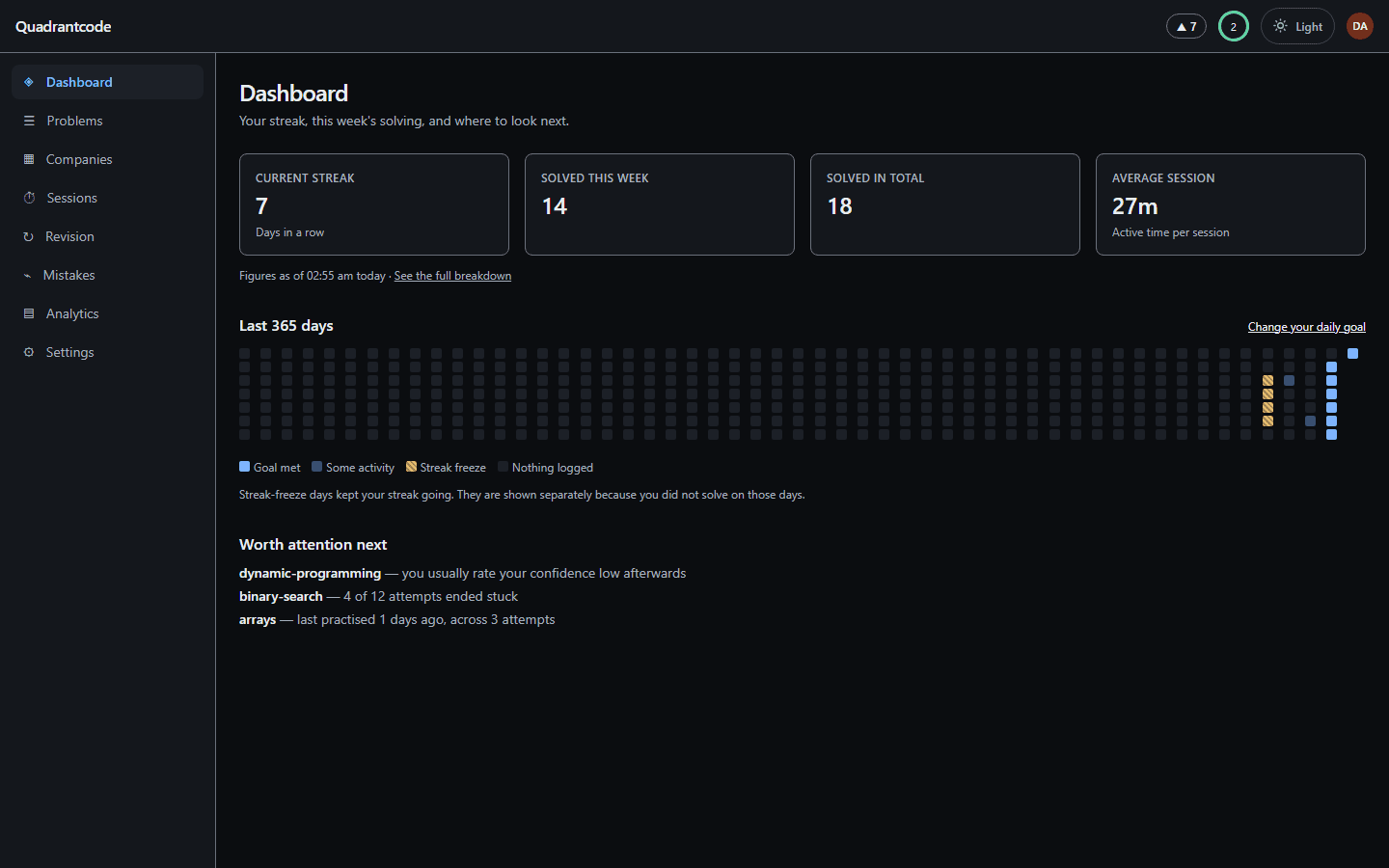The height and width of the screenshot is (868, 1389).
Task: Open the DA profile avatar
Action: point(1360,27)
